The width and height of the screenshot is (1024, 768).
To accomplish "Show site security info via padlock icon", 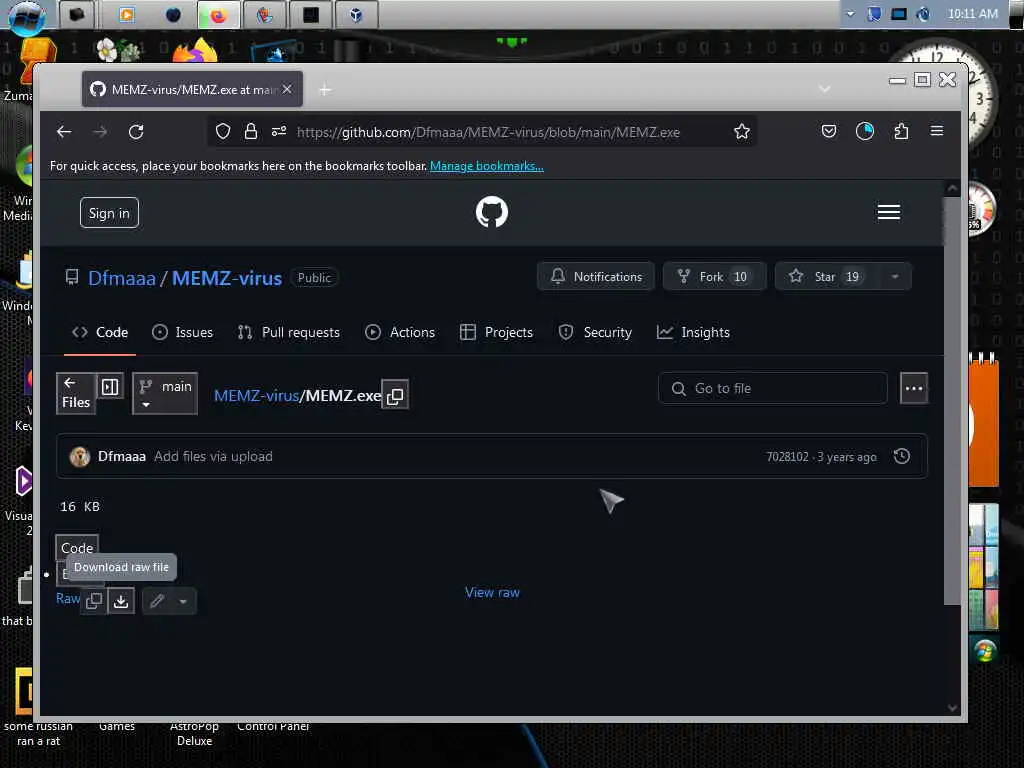I will click(251, 132).
